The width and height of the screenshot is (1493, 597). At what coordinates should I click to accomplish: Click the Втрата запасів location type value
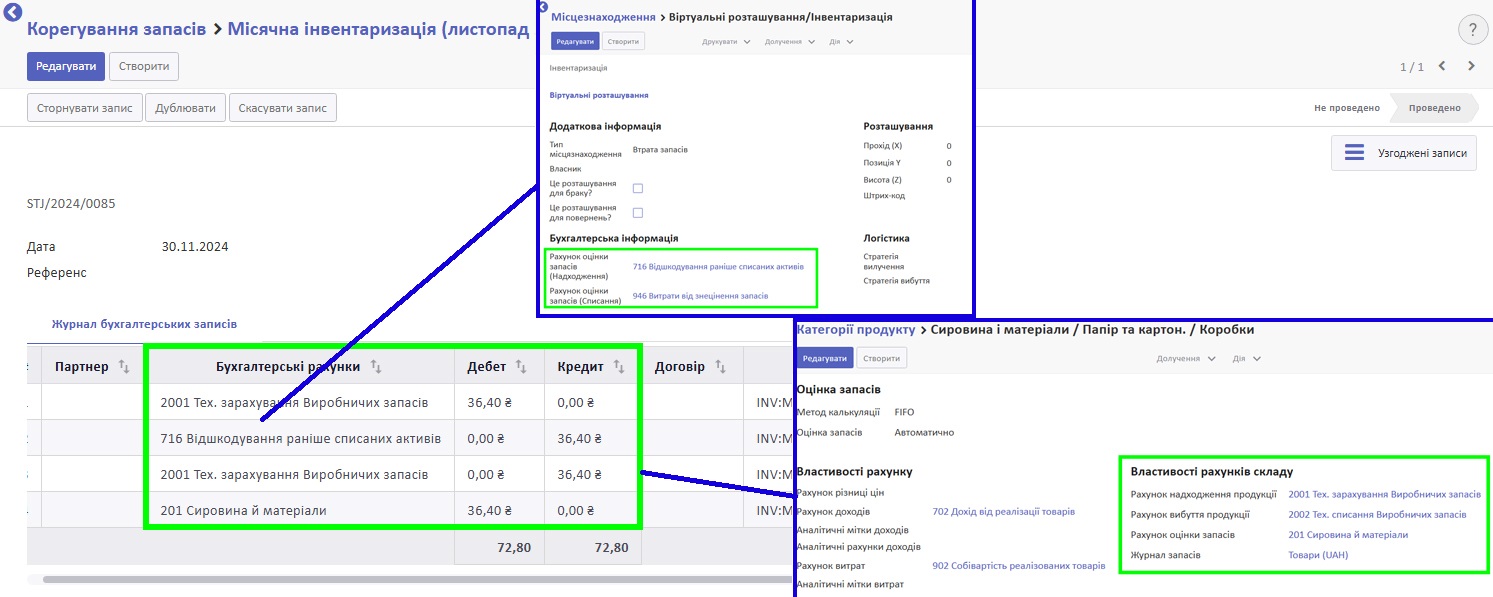(x=660, y=150)
